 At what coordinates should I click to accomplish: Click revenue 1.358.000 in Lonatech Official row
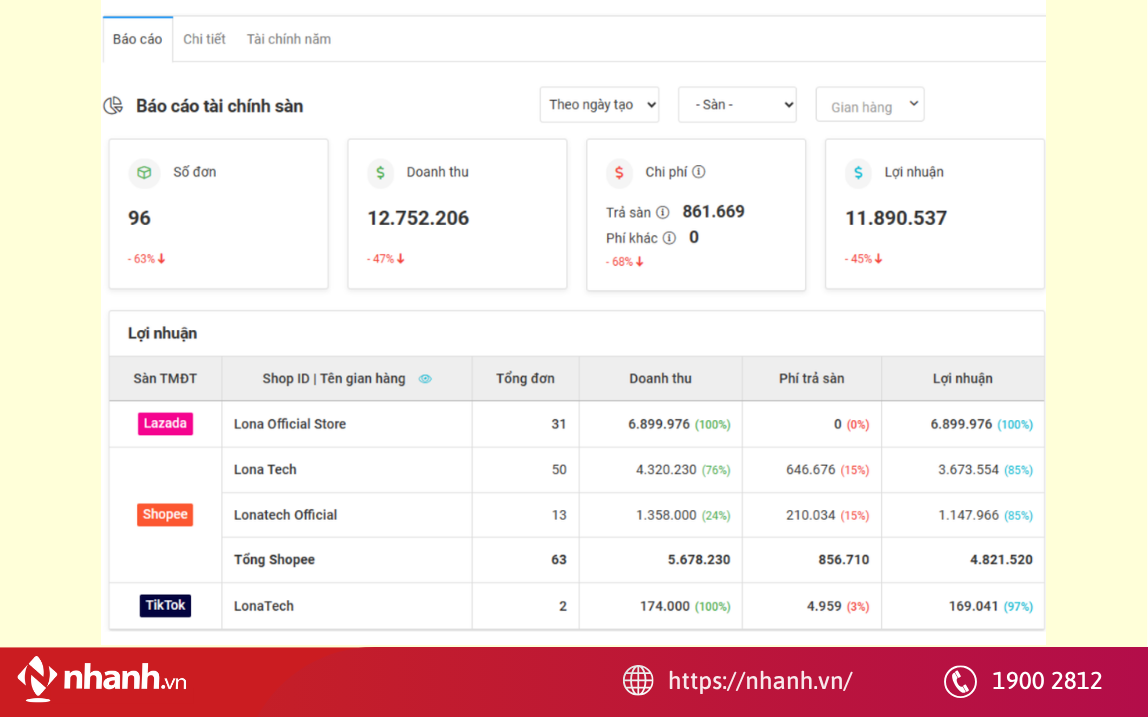click(x=666, y=515)
